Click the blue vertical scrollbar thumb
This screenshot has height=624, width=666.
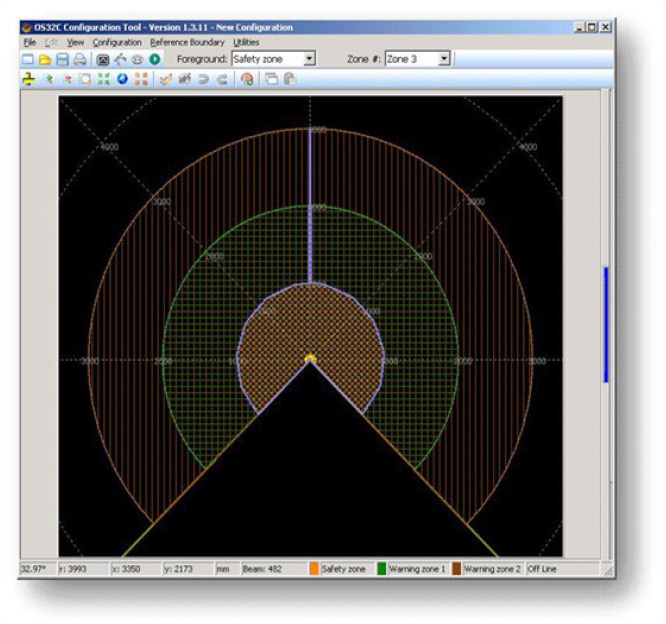(606, 325)
